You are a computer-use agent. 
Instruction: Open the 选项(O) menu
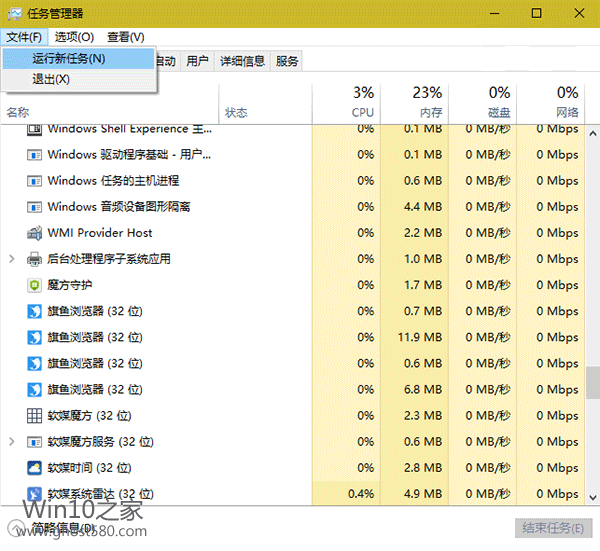[x=74, y=37]
